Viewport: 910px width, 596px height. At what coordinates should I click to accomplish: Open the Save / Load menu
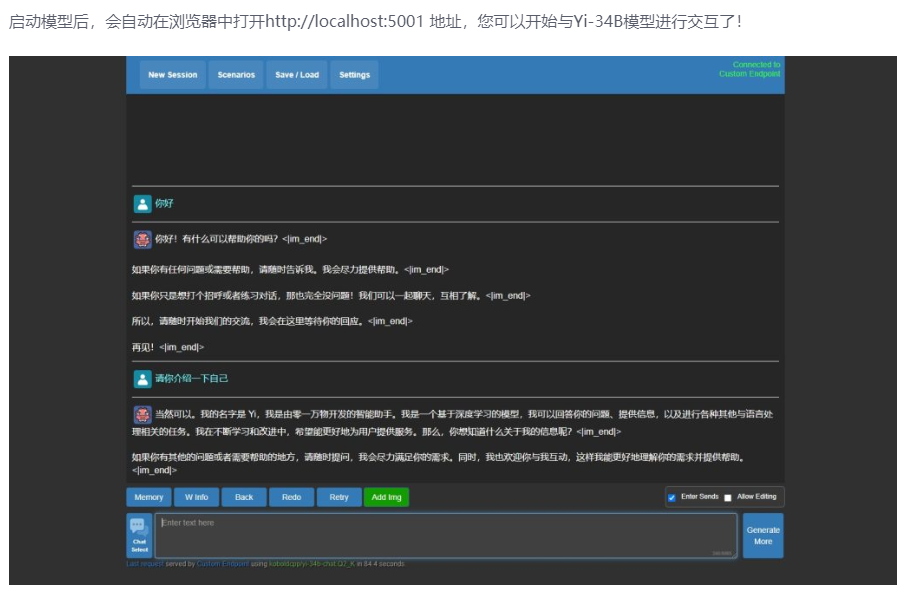click(297, 75)
